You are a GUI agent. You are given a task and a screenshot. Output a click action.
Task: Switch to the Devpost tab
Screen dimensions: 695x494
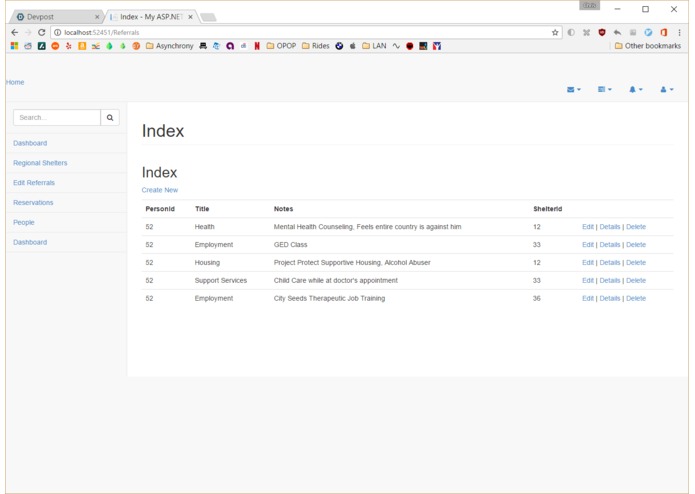pyautogui.click(x=55, y=17)
